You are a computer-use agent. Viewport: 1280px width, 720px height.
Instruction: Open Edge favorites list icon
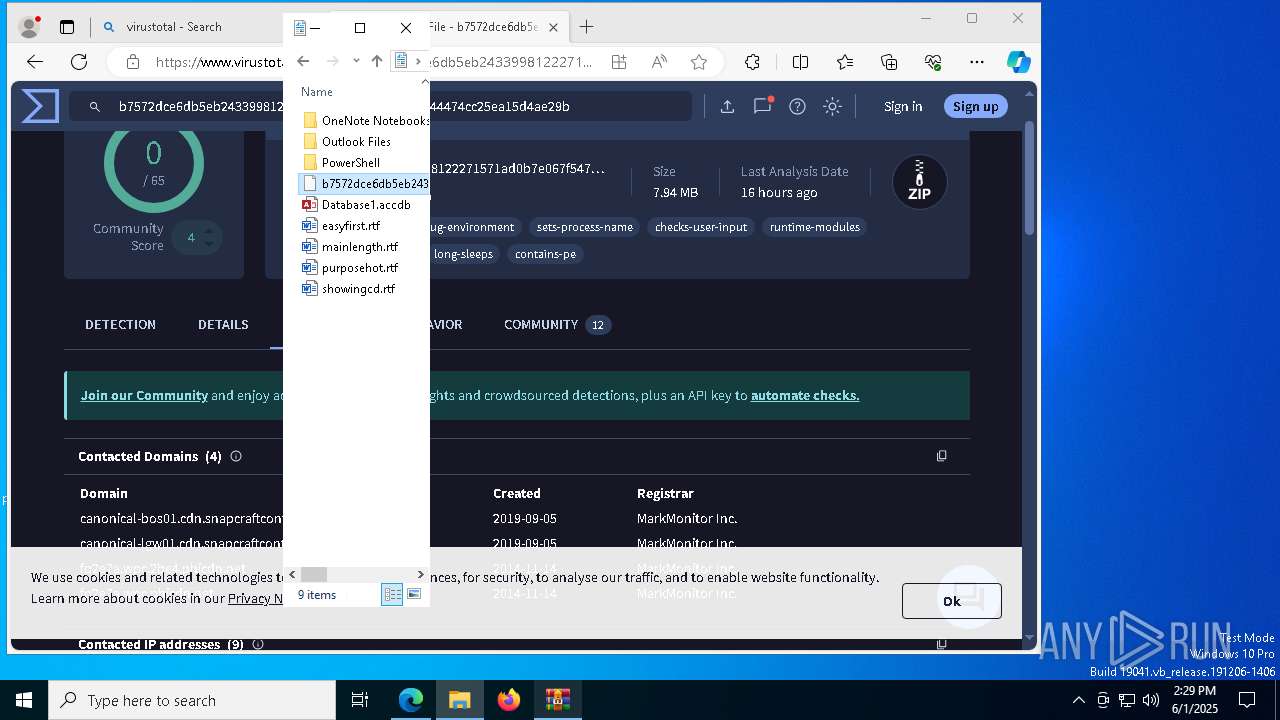pyautogui.click(x=845, y=62)
